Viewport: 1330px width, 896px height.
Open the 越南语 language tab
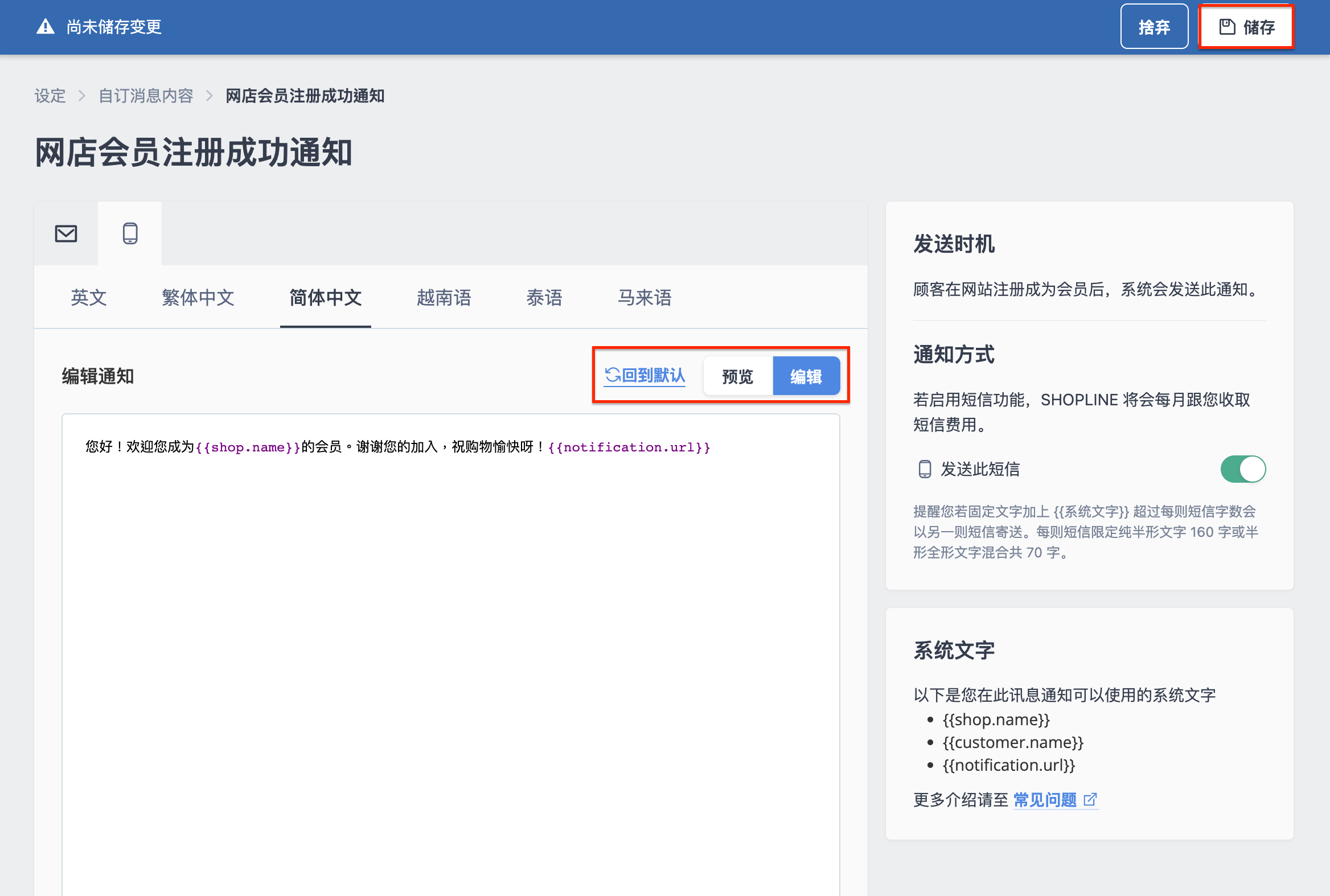[444, 297]
